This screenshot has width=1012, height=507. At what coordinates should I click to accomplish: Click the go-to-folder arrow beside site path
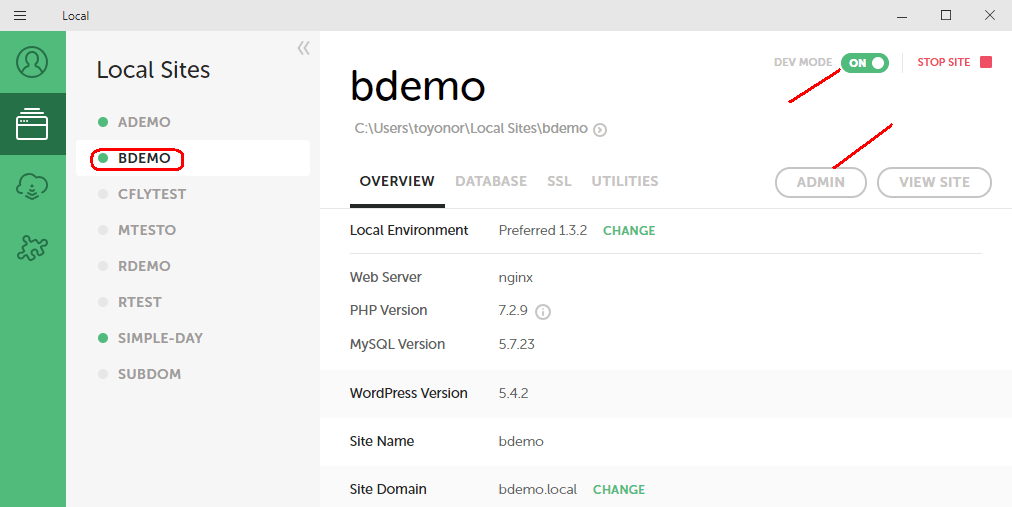tap(600, 129)
